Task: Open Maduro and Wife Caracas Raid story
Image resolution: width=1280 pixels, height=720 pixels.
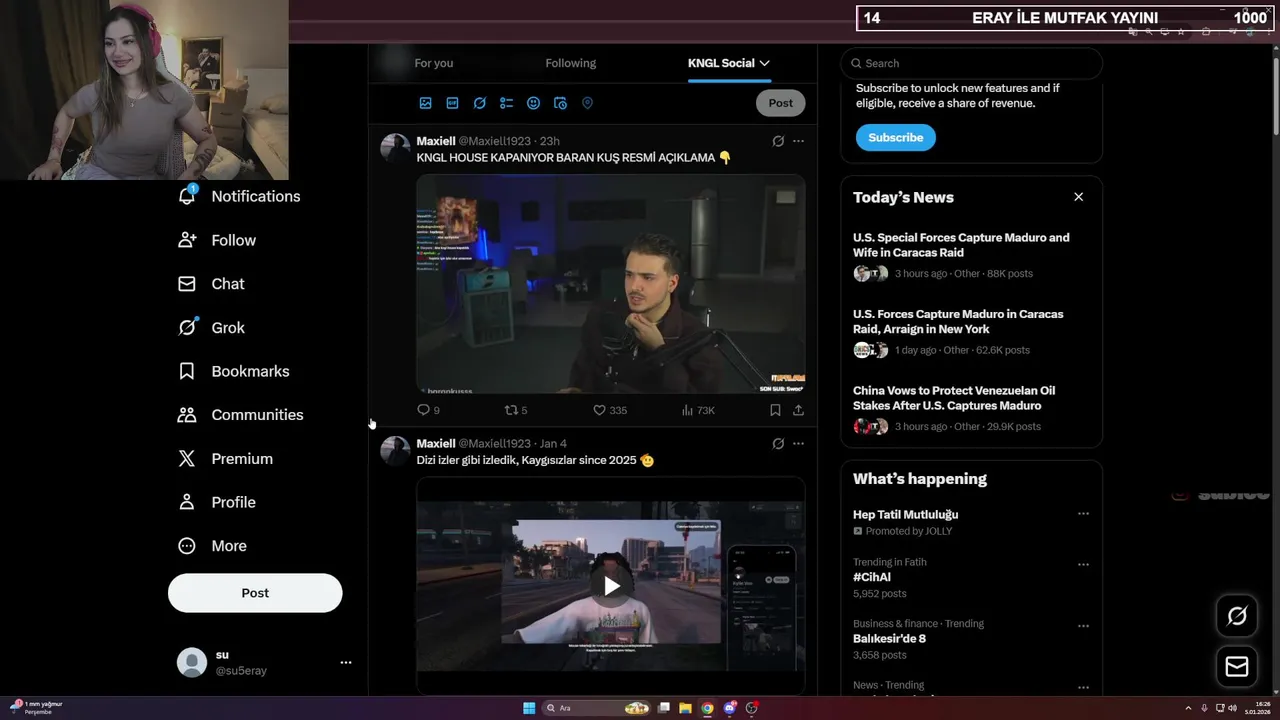Action: [x=961, y=245]
